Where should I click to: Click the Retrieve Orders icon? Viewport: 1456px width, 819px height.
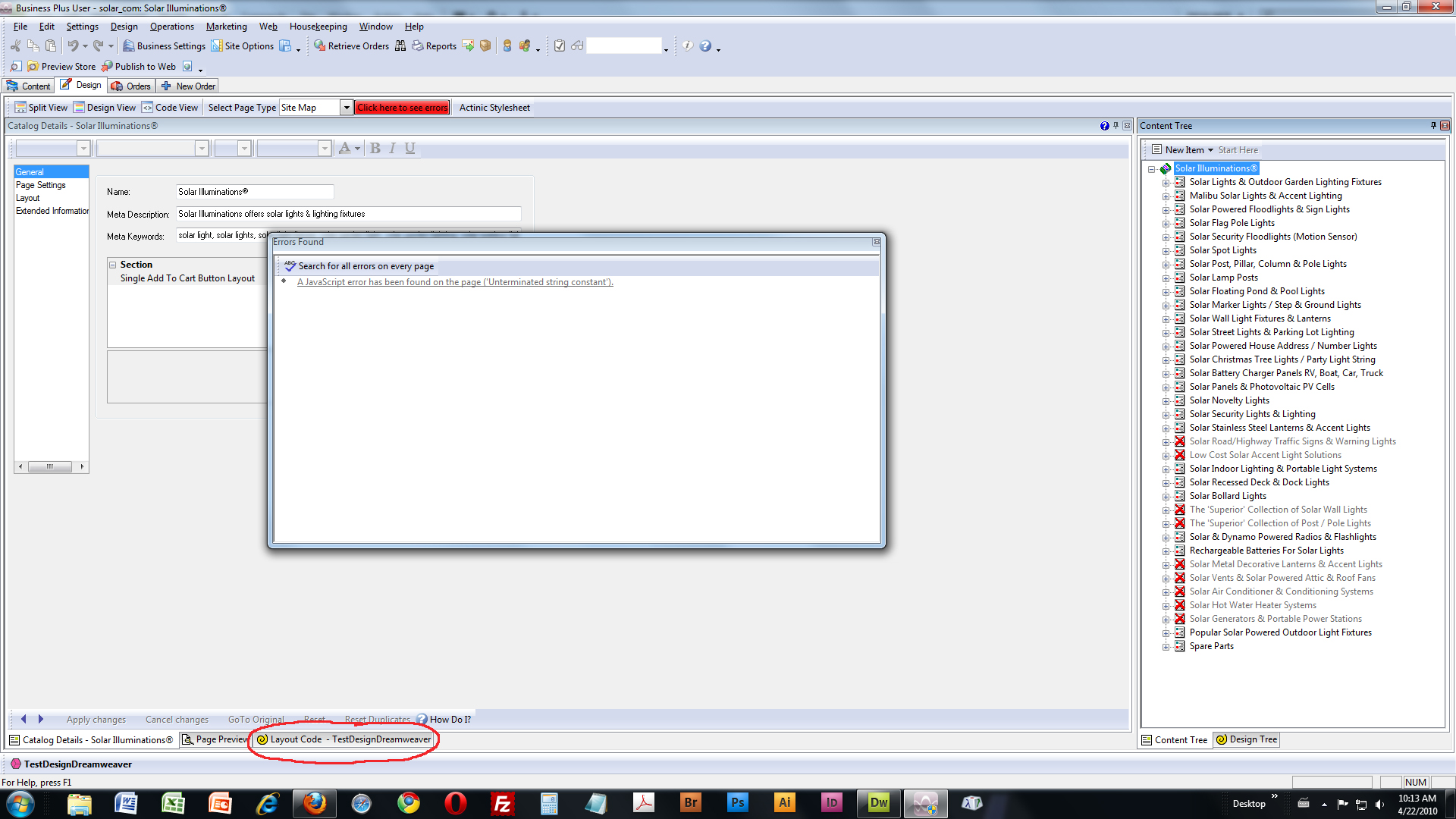320,46
